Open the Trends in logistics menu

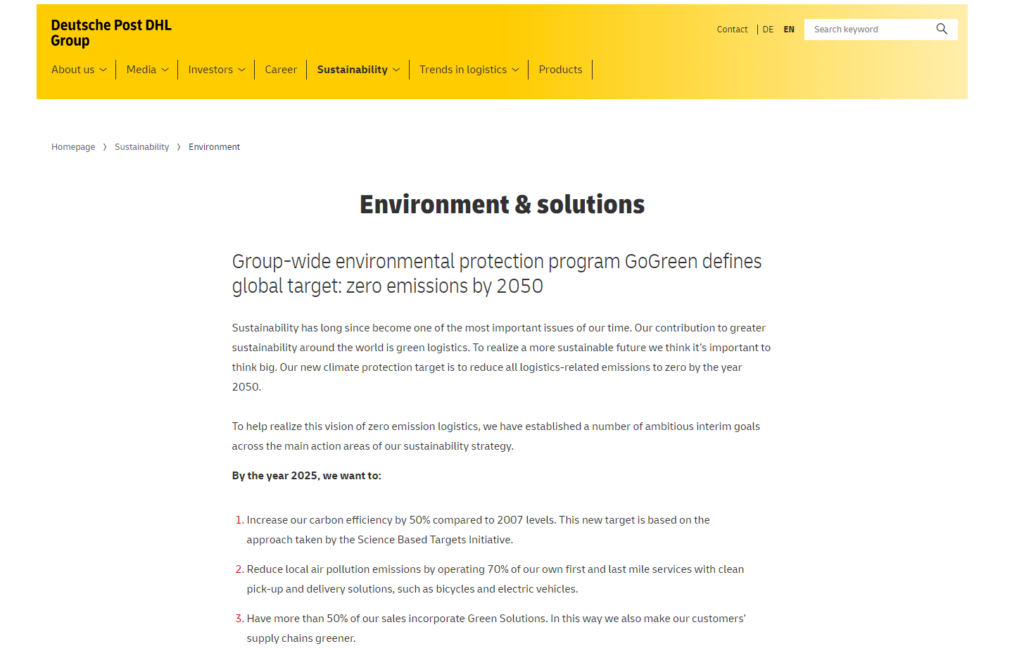pos(463,69)
